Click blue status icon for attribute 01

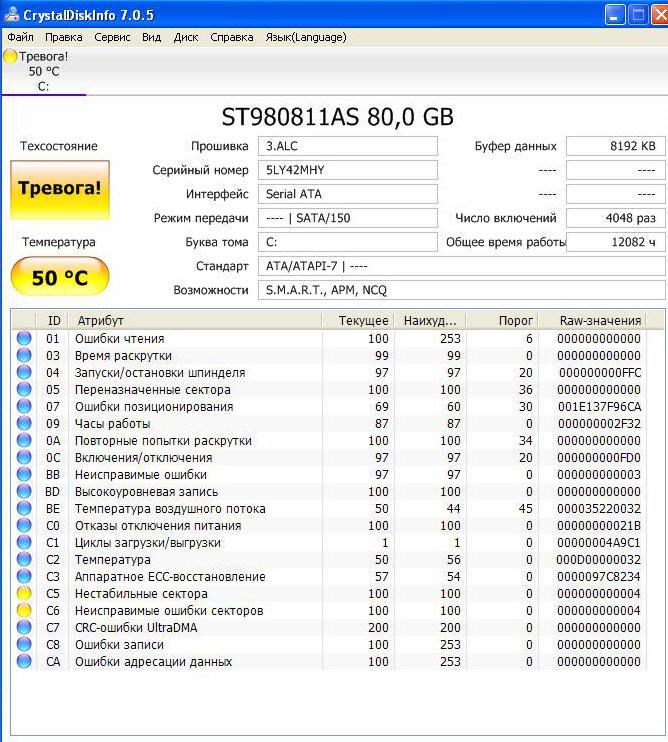[24, 339]
